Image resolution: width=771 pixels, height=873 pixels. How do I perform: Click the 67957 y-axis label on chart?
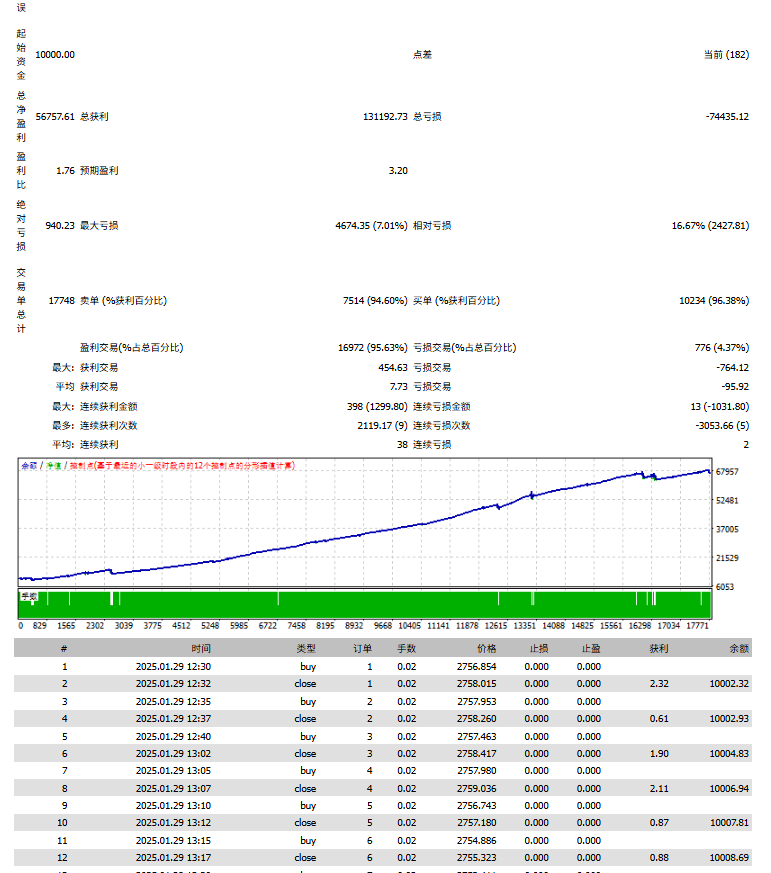(x=727, y=472)
